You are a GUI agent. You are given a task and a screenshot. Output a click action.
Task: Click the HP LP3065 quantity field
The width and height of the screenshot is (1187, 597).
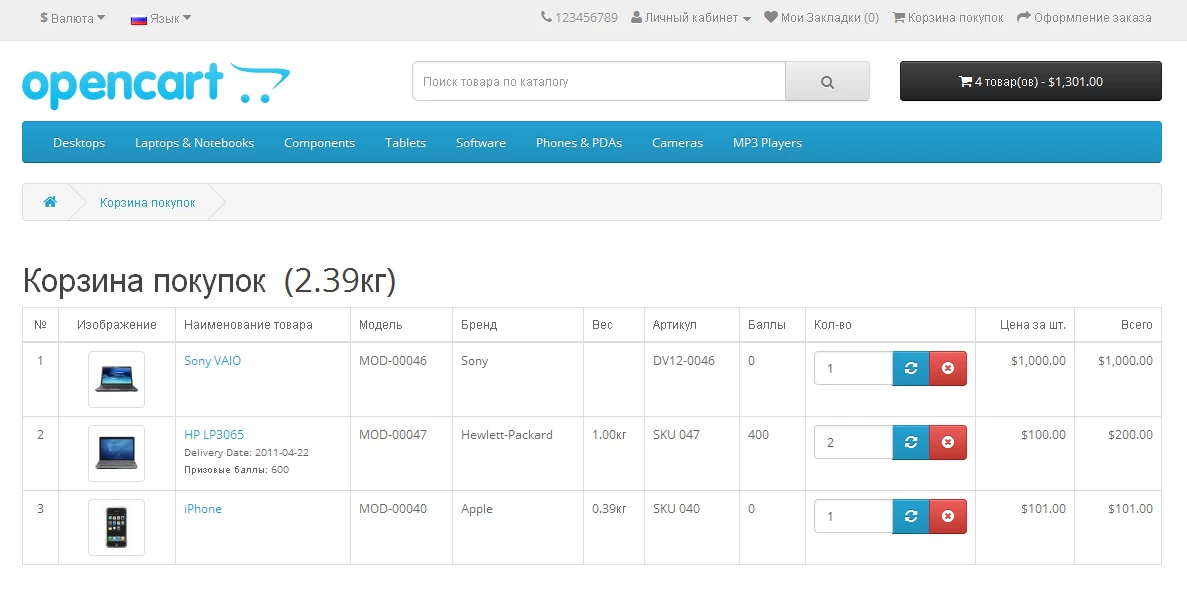(x=854, y=443)
